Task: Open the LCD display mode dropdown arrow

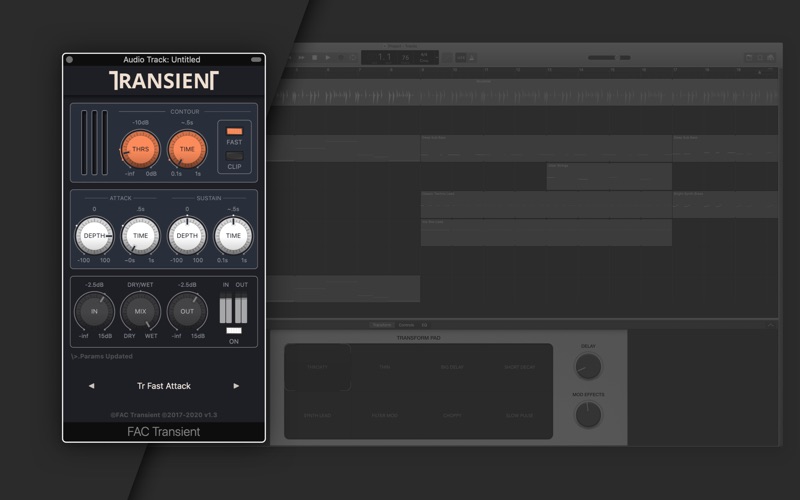Action: [x=437, y=58]
